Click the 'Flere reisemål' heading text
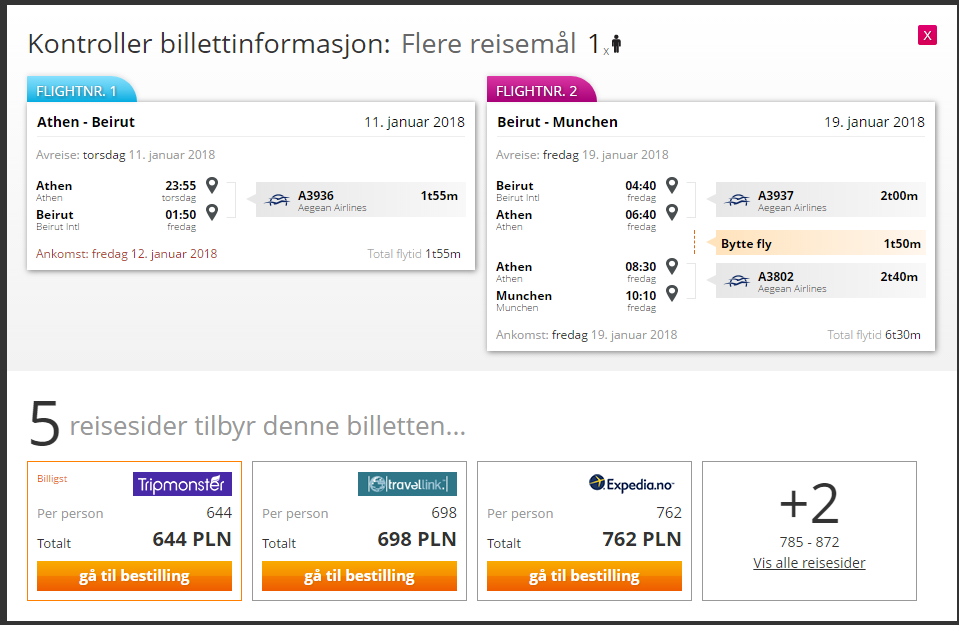The height and width of the screenshot is (625, 959). point(489,44)
